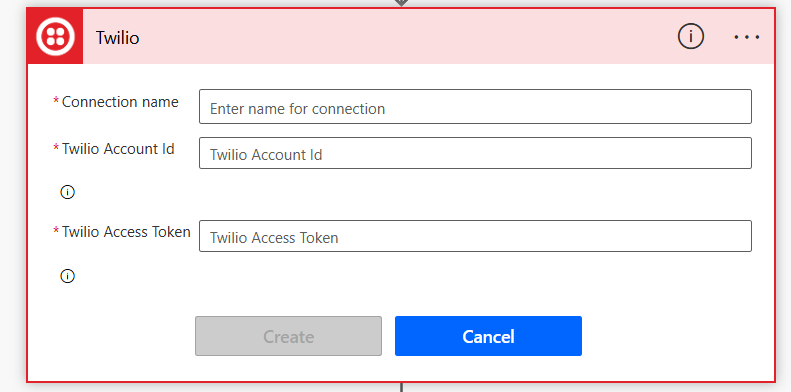Click the red asterisk beside Twilio Access Token
This screenshot has width=791, height=392.
[56, 231]
